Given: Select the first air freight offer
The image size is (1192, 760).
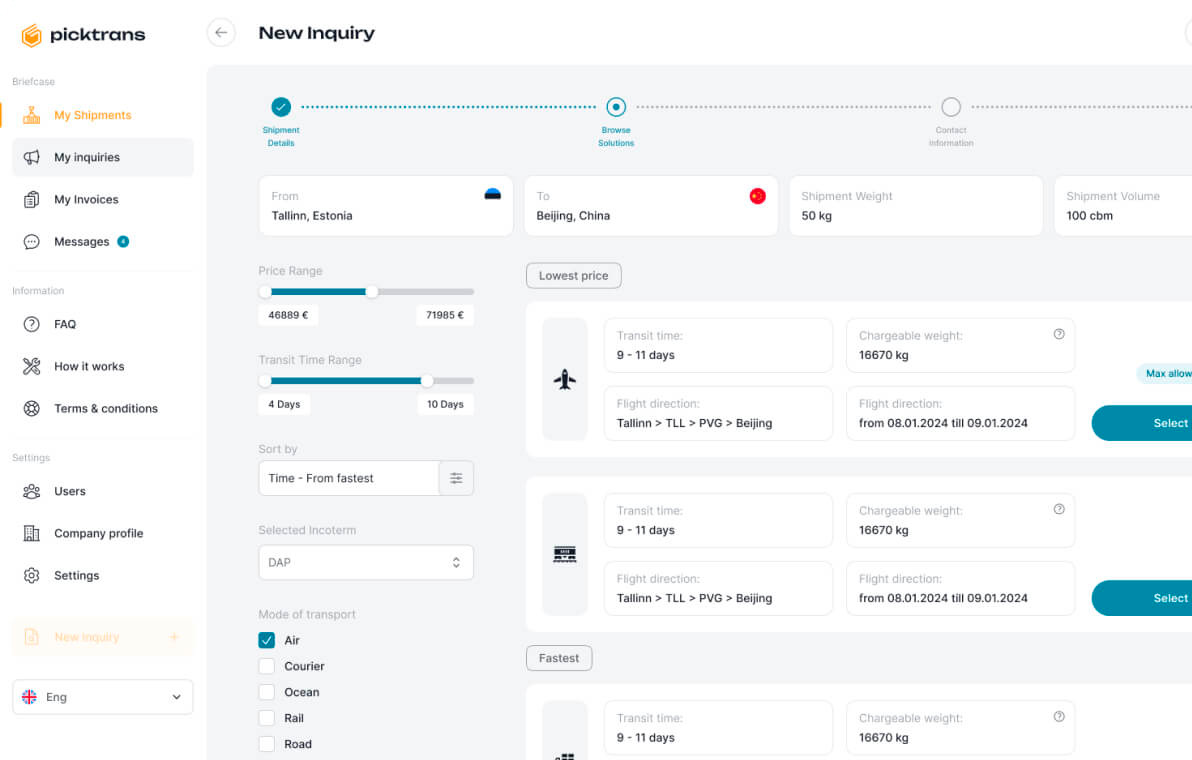Looking at the screenshot, I should pyautogui.click(x=1168, y=423).
